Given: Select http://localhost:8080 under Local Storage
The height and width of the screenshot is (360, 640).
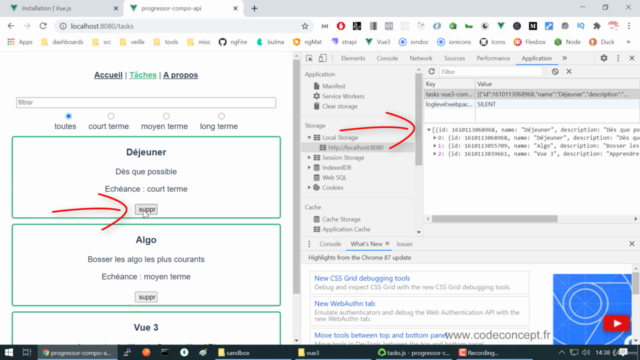Looking at the screenshot, I should [x=357, y=147].
